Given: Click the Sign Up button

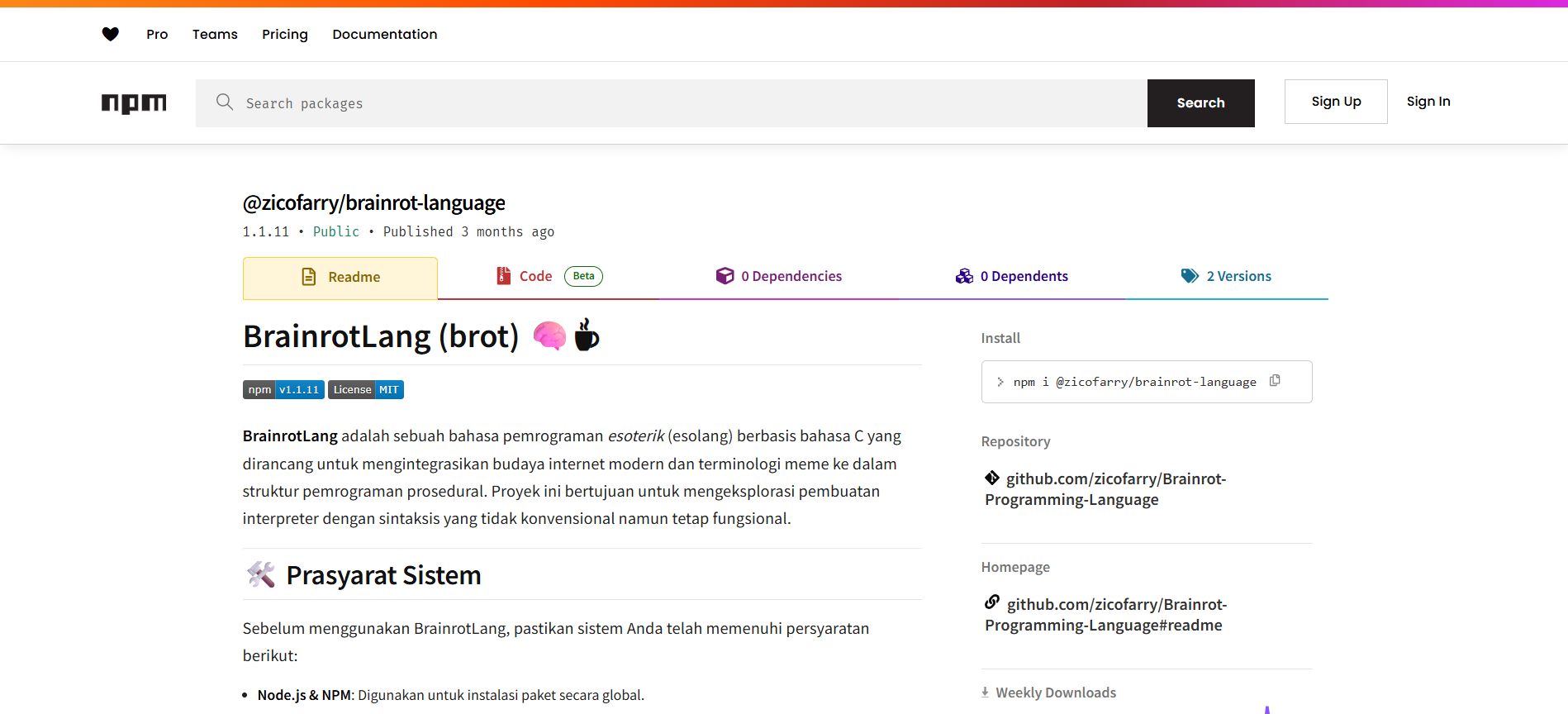Looking at the screenshot, I should 1336,102.
